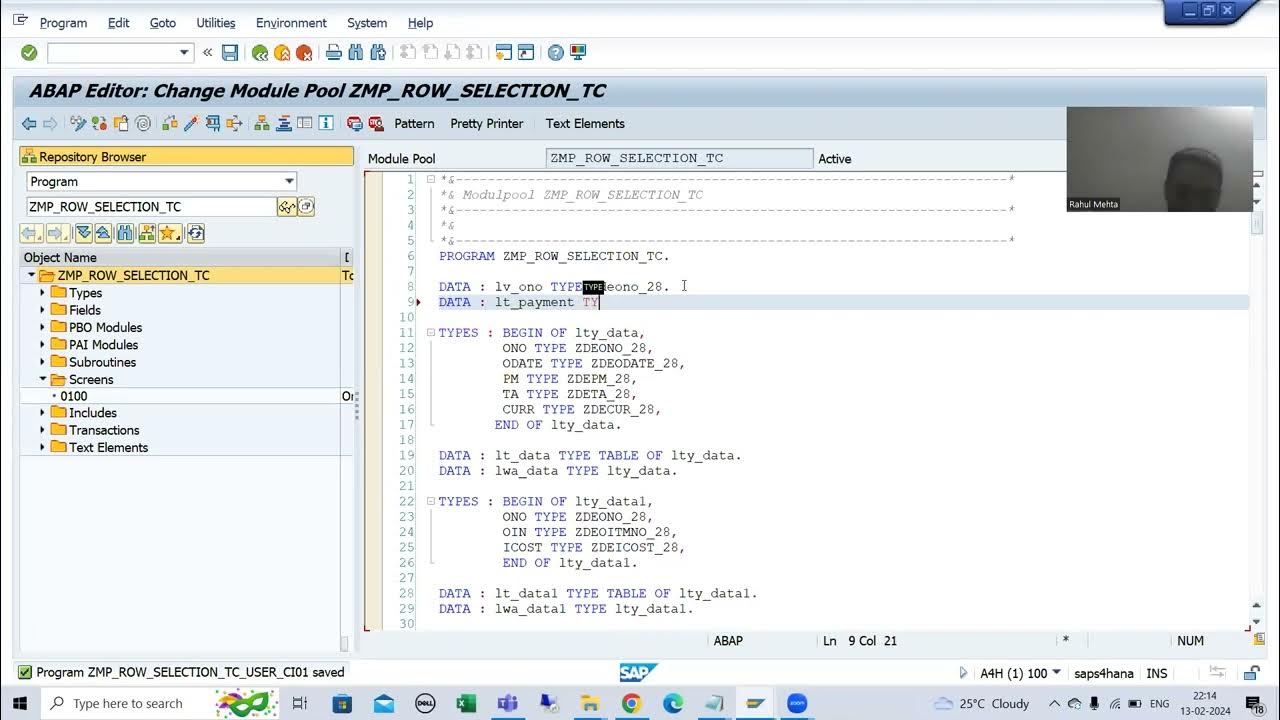Click the Customize Local Layout monitor icon
This screenshot has width=1280, height=720.
[x=578, y=52]
